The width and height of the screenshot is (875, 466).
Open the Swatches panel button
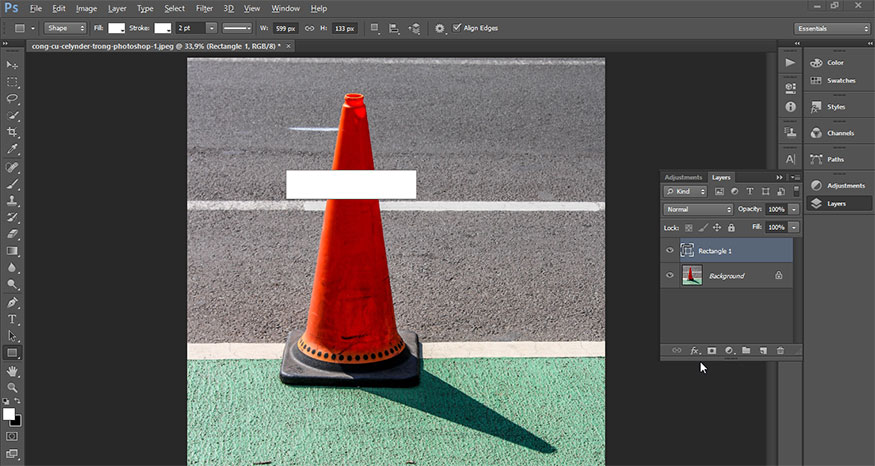835,80
